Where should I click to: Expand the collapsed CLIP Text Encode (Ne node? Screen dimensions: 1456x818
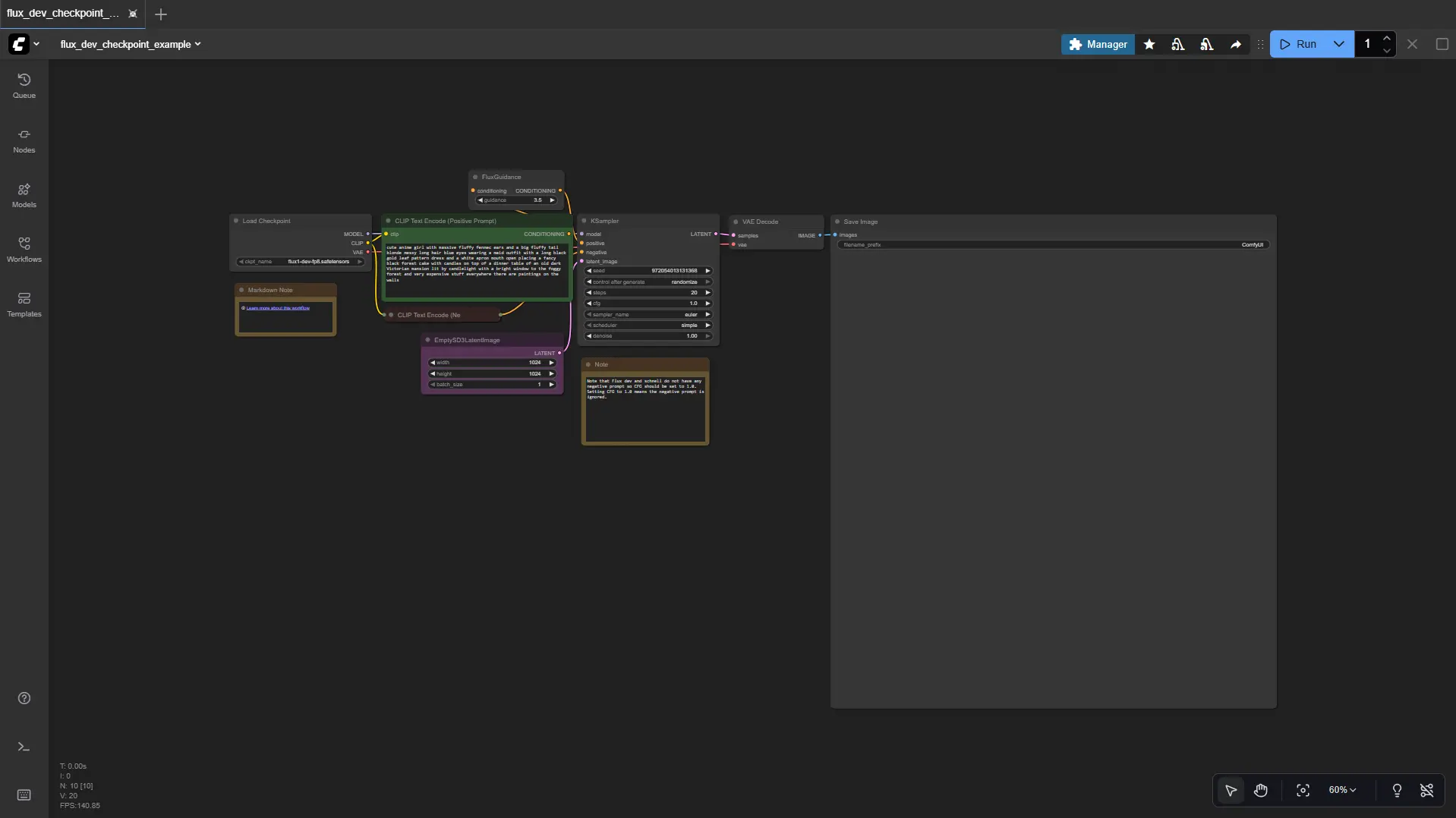coord(391,315)
